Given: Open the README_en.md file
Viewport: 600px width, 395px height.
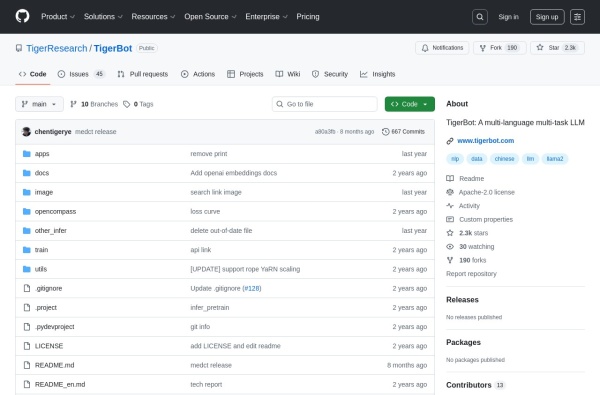Looking at the screenshot, I should click(x=60, y=384).
